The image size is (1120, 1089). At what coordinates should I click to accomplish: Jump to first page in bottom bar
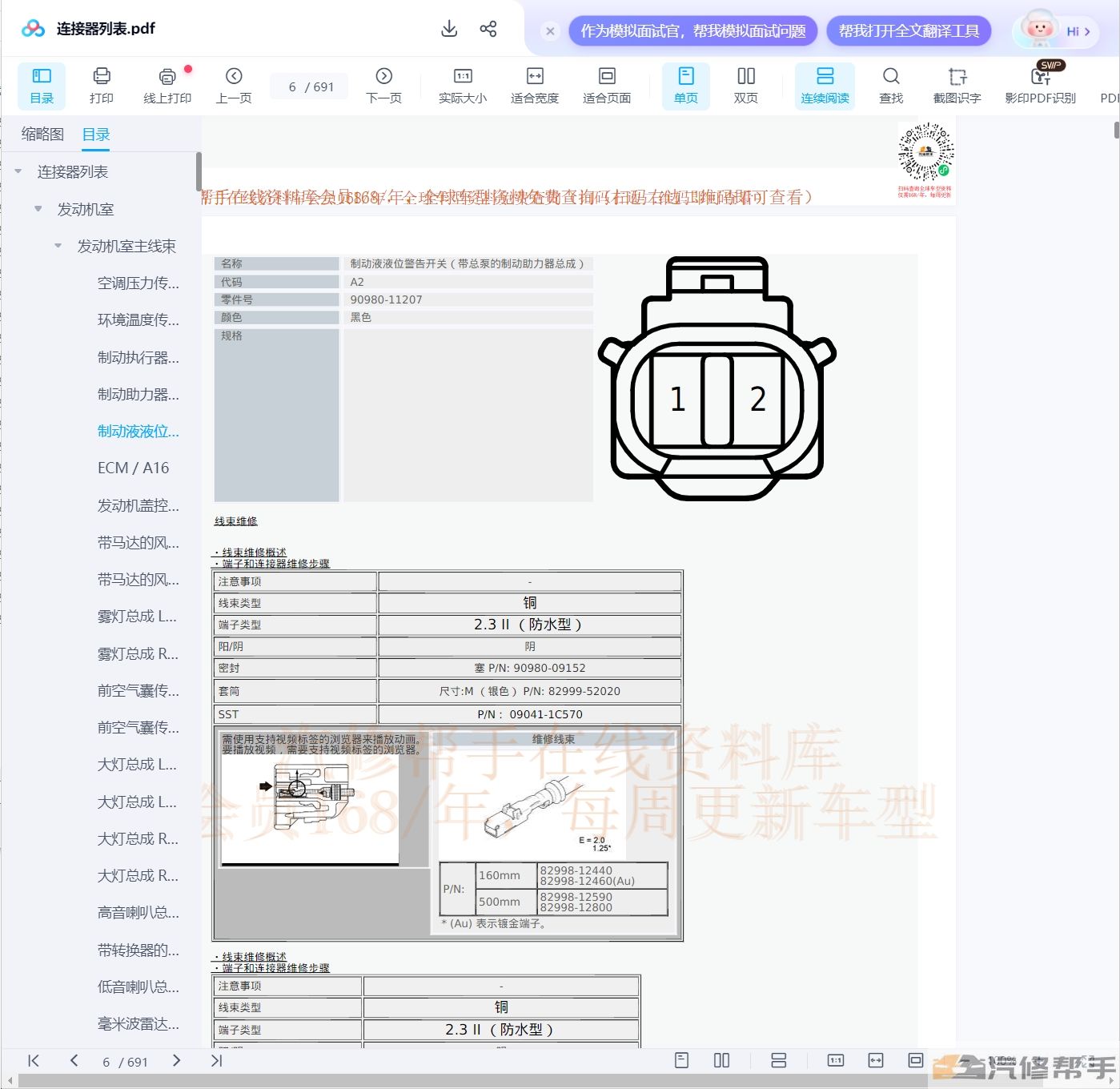34,1061
